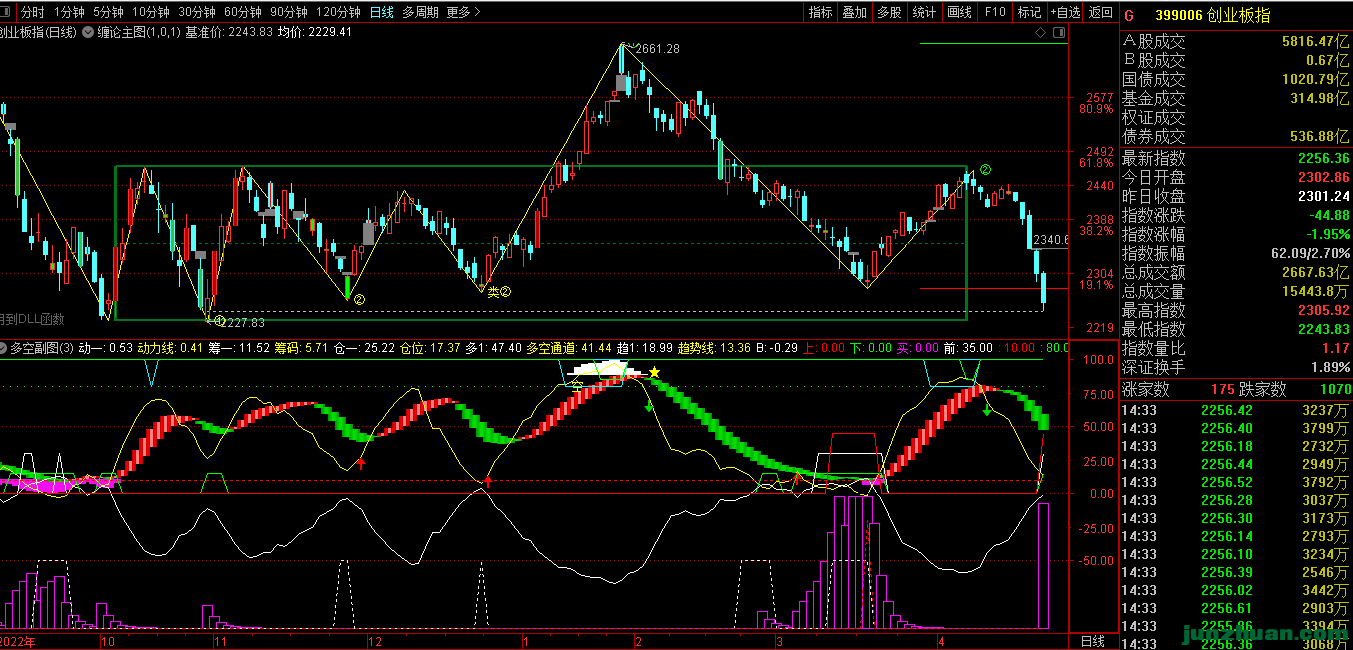Image resolution: width=1353 pixels, height=650 pixels.
Task: Click the diamond icon above the price axis
Action: [1041, 33]
